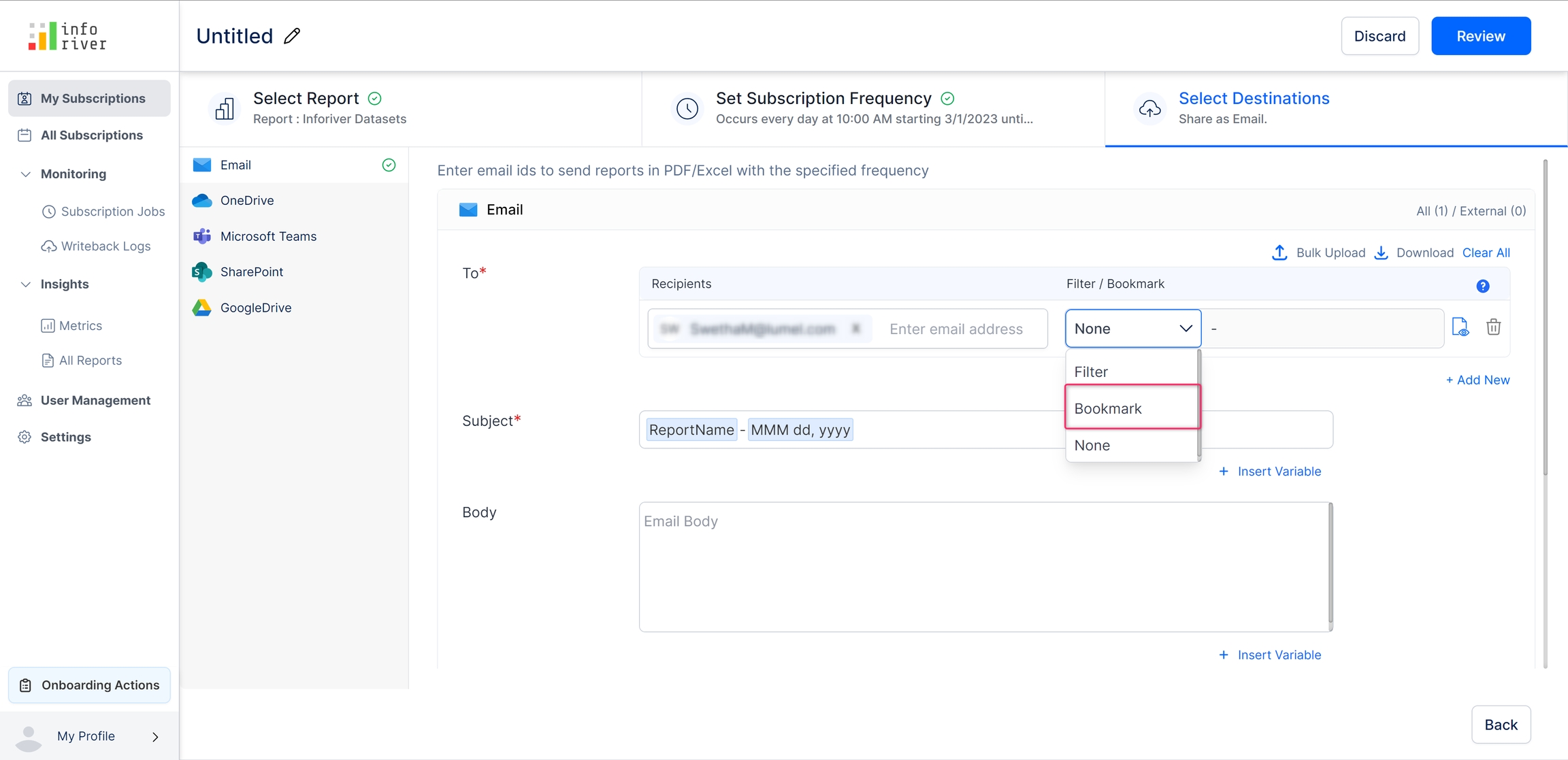Collapse the Insights sidebar section
This screenshot has width=1568, height=760.
26,284
